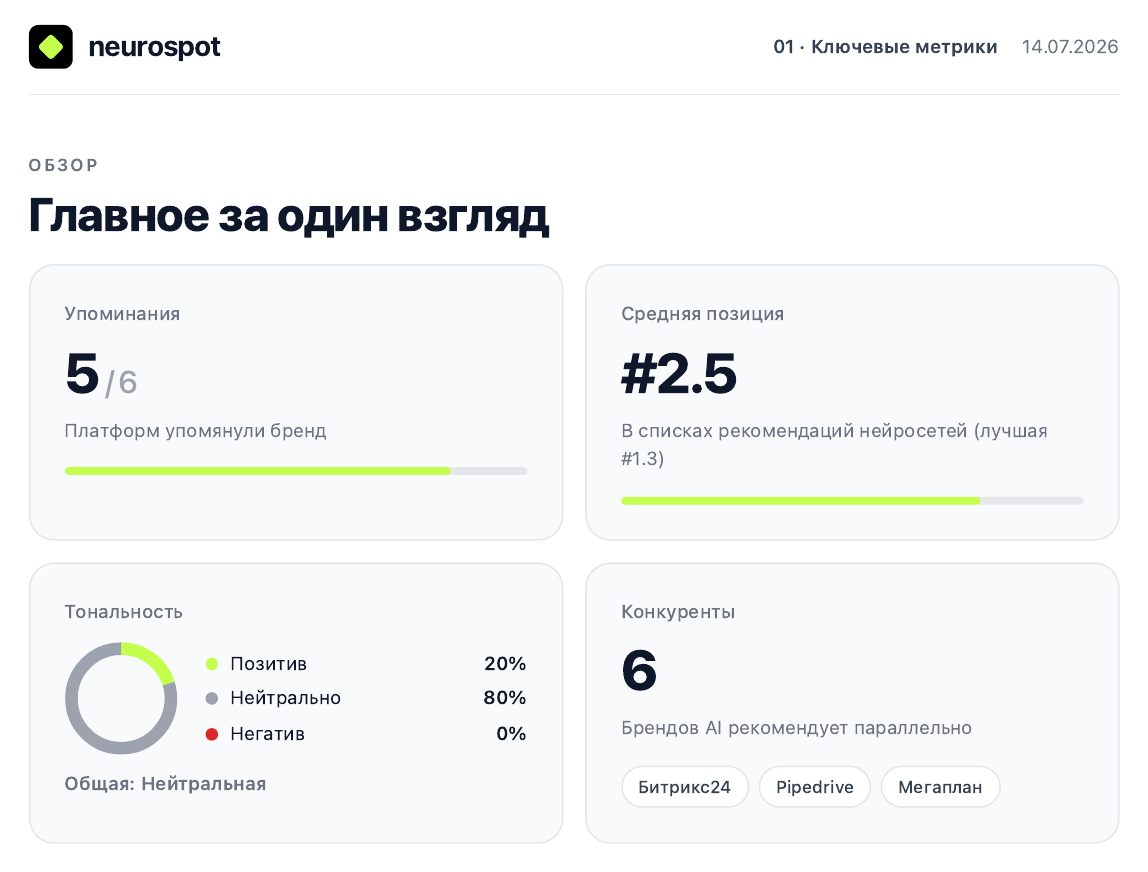Select the Мегаплан competitor chip
The width and height of the screenshot is (1148, 872).
point(940,787)
